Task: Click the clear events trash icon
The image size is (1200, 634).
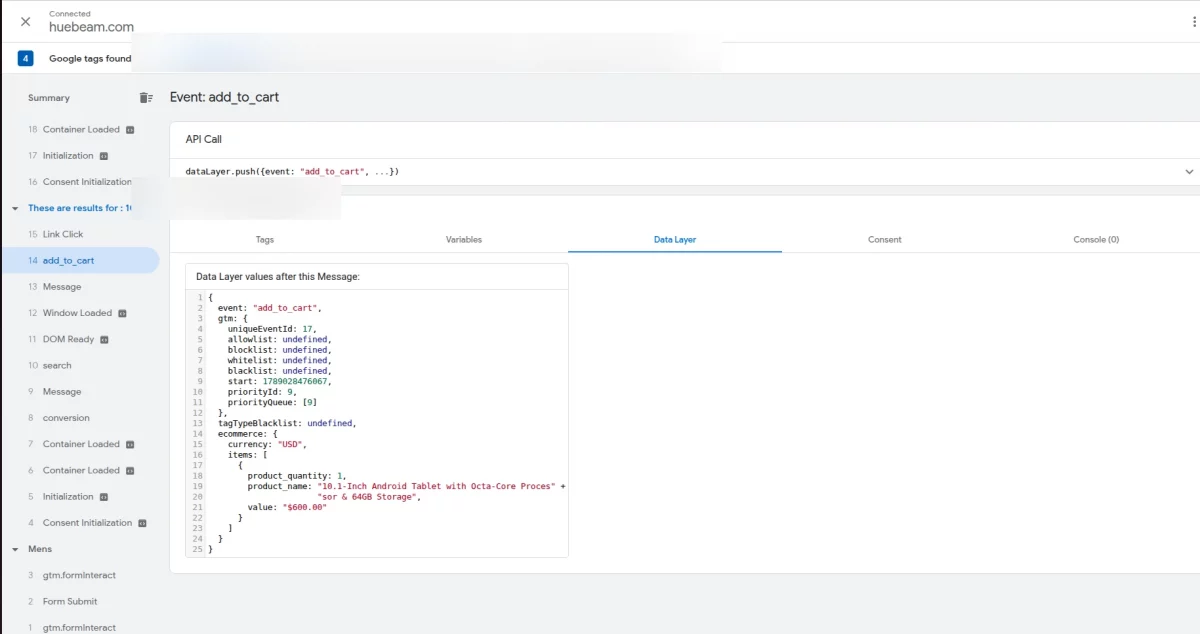Action: pos(146,98)
